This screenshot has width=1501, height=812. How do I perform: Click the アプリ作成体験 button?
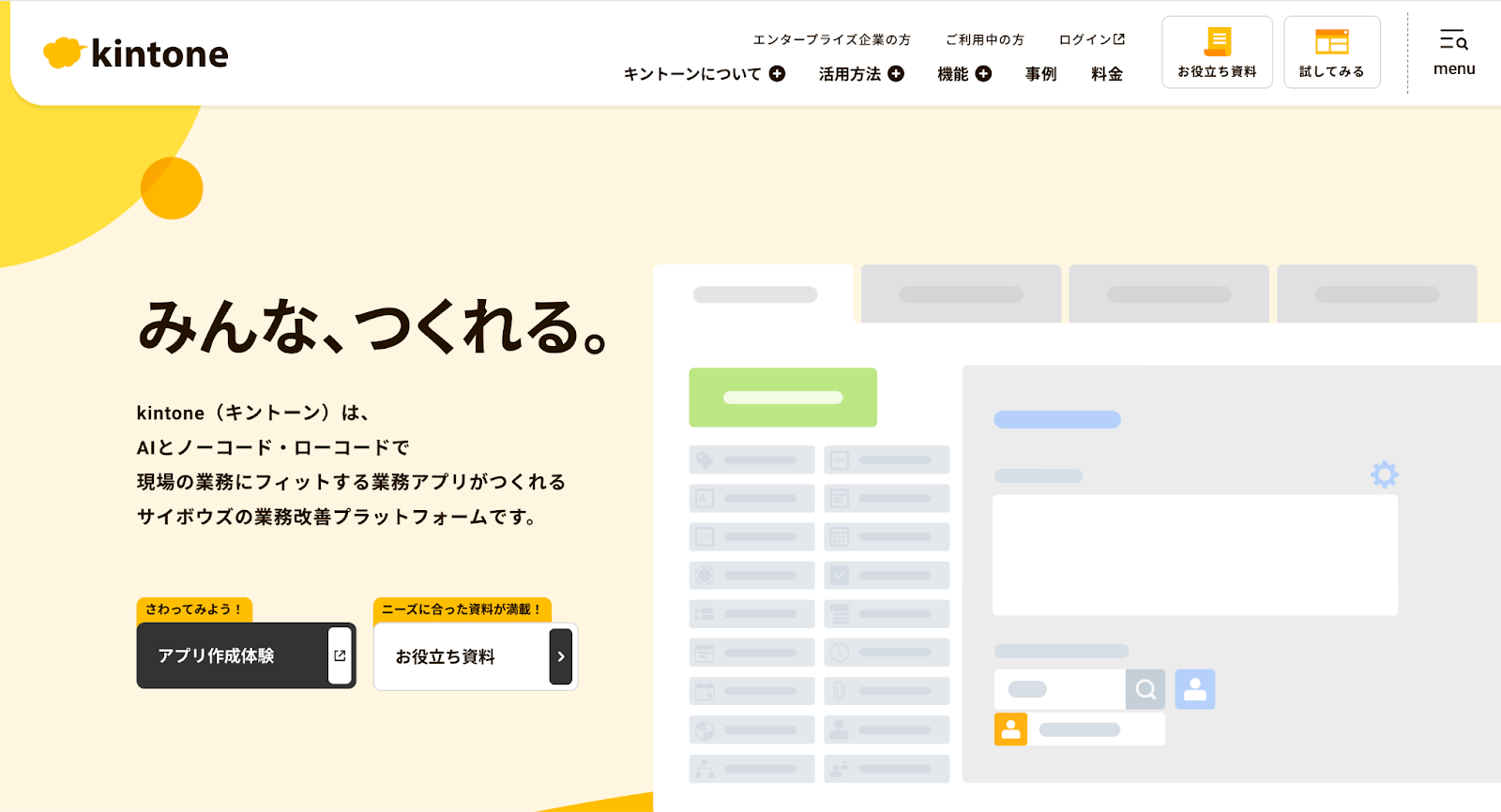(246, 655)
